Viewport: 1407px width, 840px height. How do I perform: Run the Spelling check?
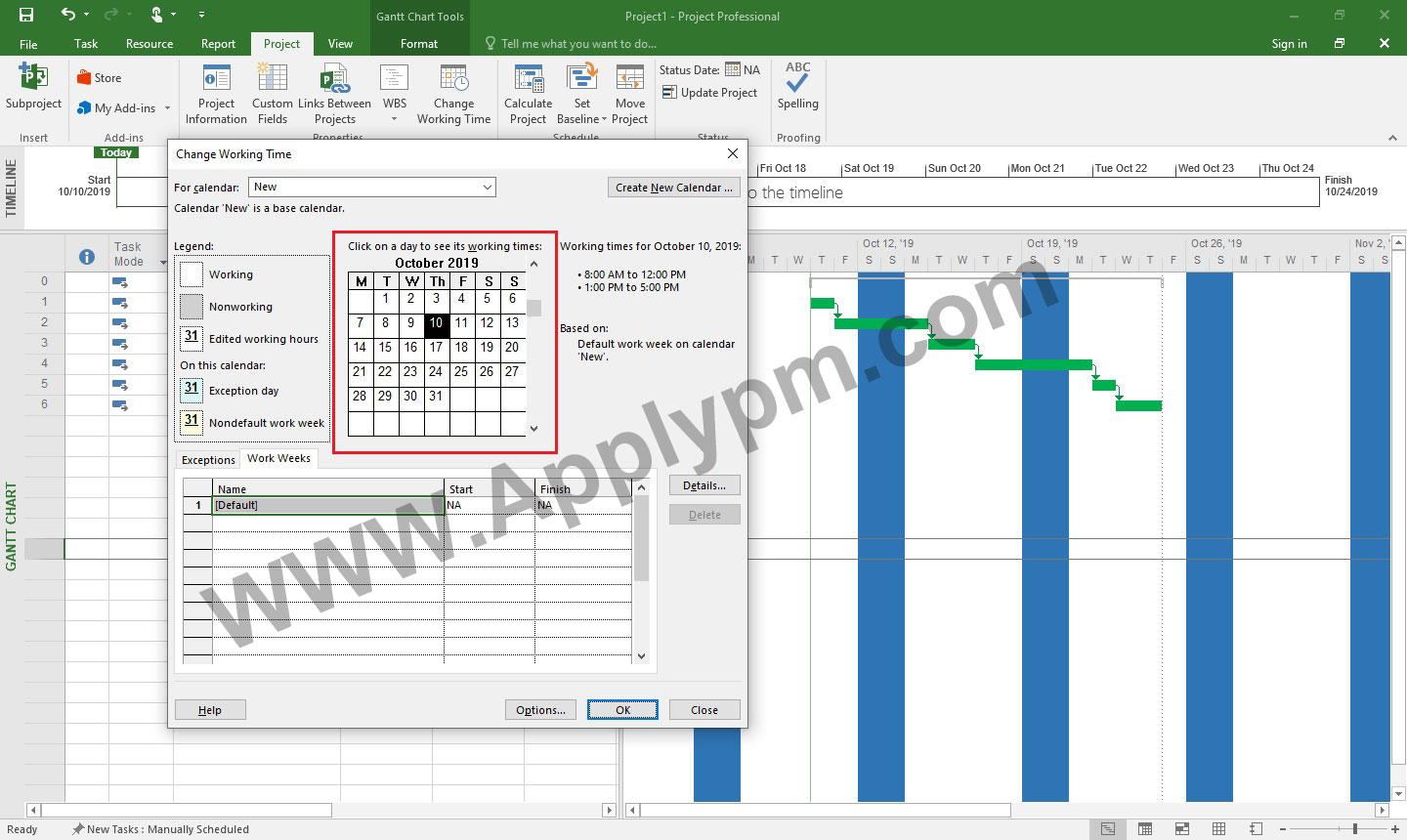[x=797, y=86]
